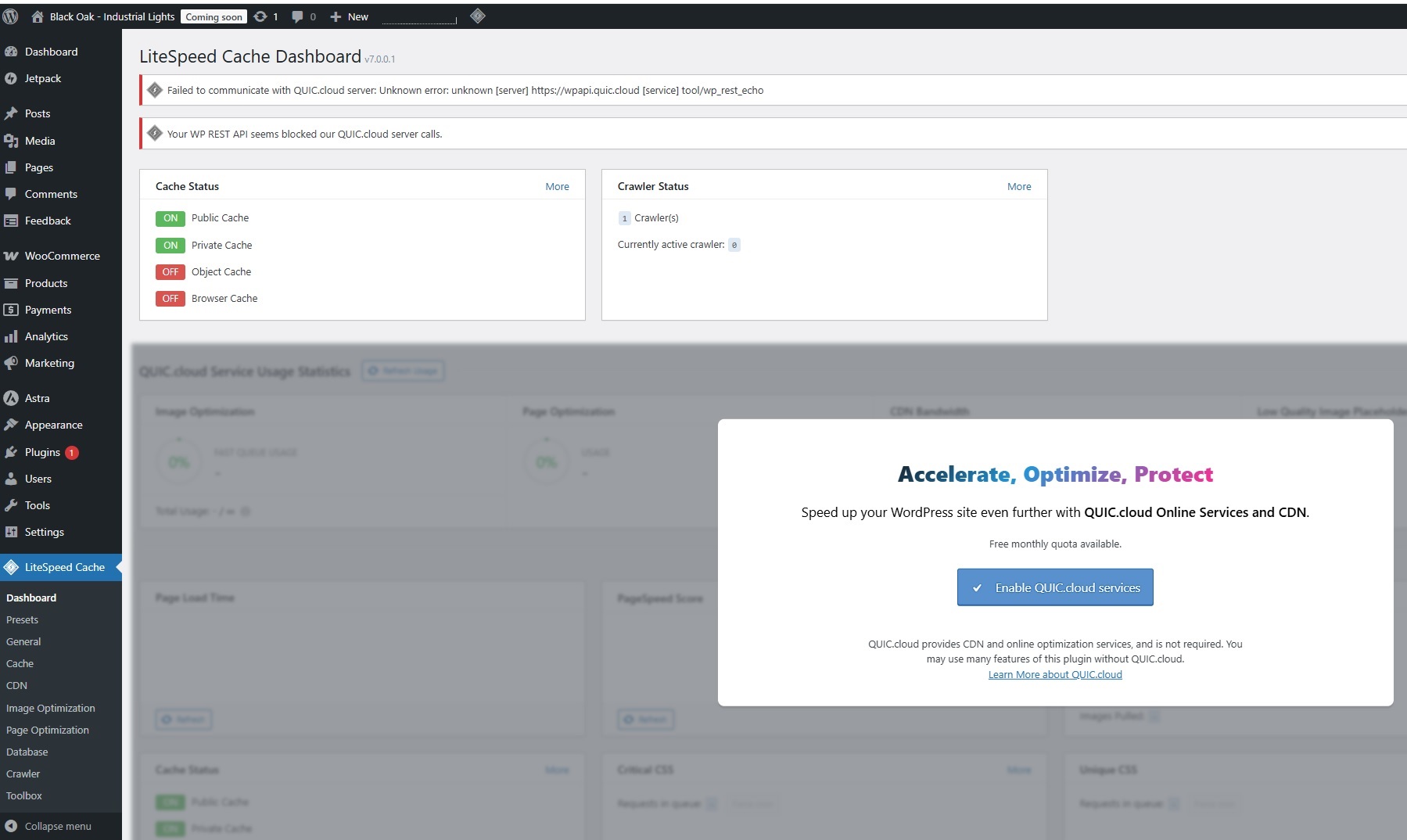Open the Image Optimization submenu item

point(51,708)
